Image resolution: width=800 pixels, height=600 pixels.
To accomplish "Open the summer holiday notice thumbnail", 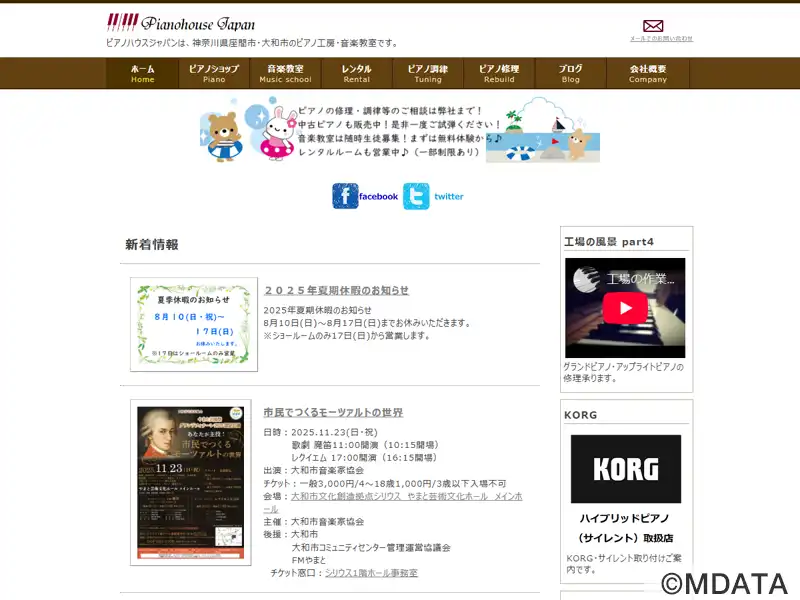I will click(x=194, y=324).
